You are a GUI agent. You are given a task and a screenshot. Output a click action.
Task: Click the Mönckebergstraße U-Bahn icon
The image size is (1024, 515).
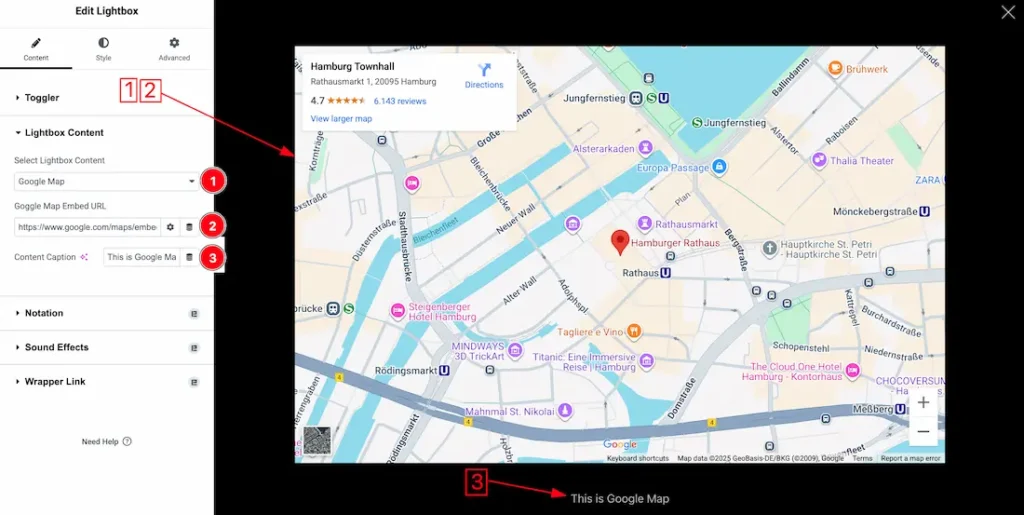pos(925,211)
